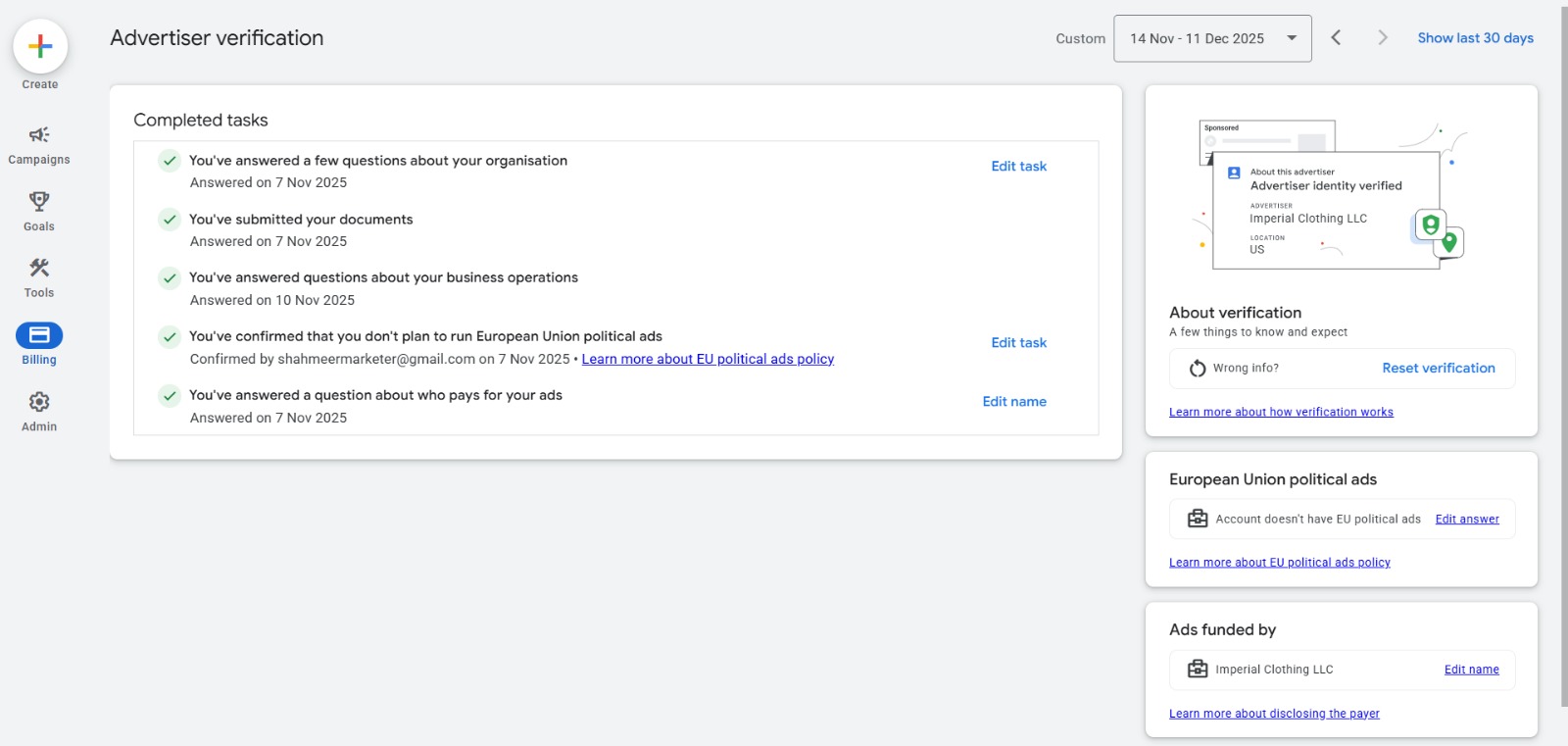Open Campaigns from the megaphone icon
The width and height of the screenshot is (1568, 746).
pos(39,135)
